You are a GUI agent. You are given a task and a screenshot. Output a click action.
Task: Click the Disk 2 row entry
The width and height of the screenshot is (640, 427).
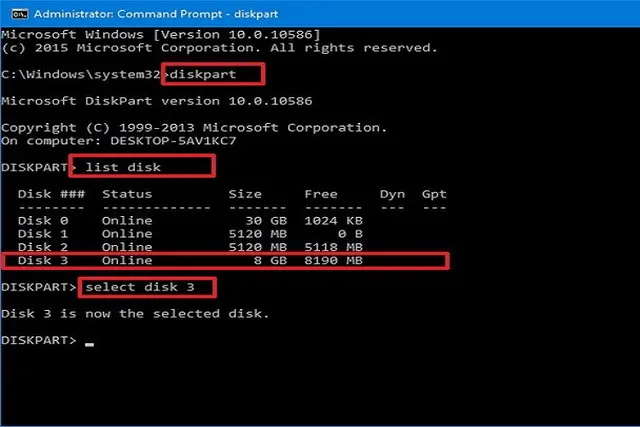190,247
